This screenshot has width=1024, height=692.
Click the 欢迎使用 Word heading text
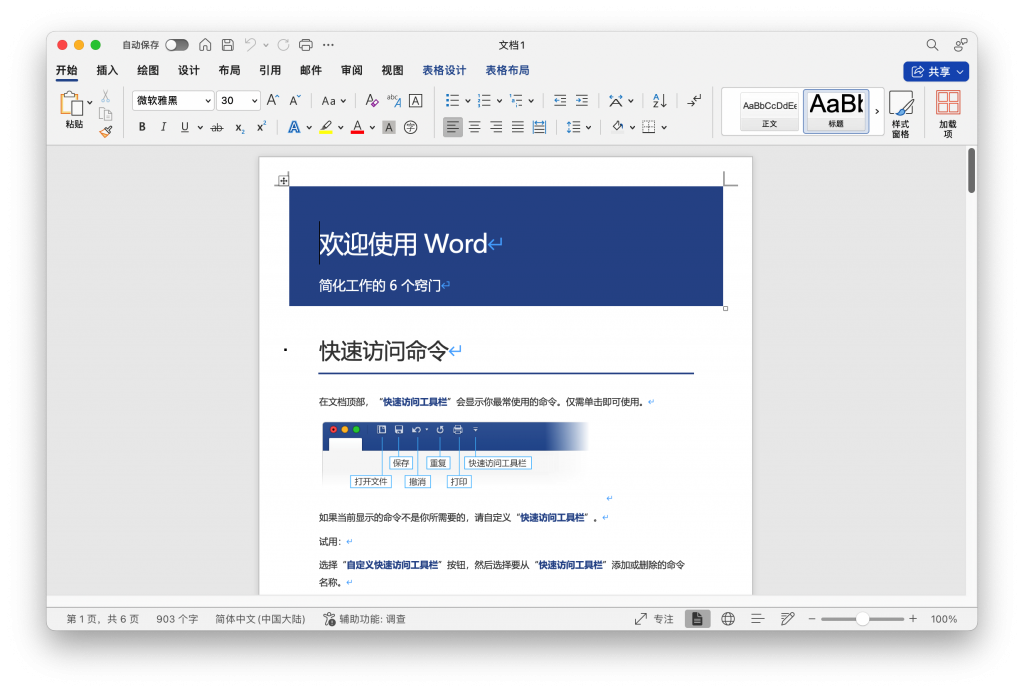(403, 244)
